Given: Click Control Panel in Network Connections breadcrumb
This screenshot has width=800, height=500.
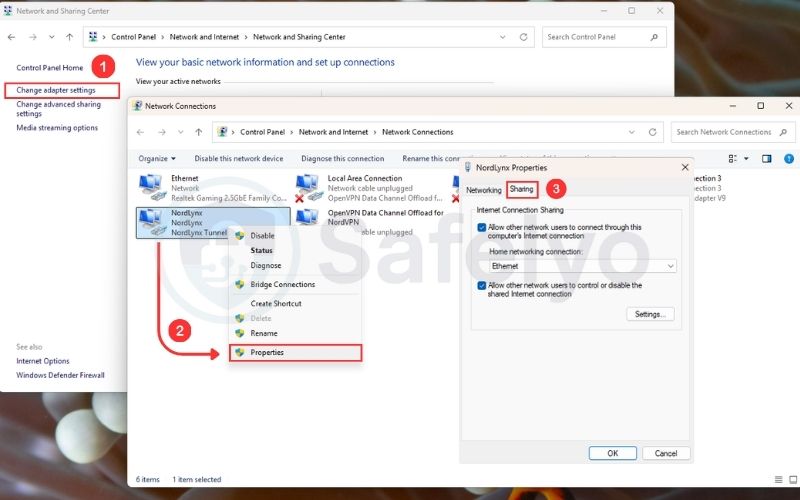Looking at the screenshot, I should click(262, 132).
